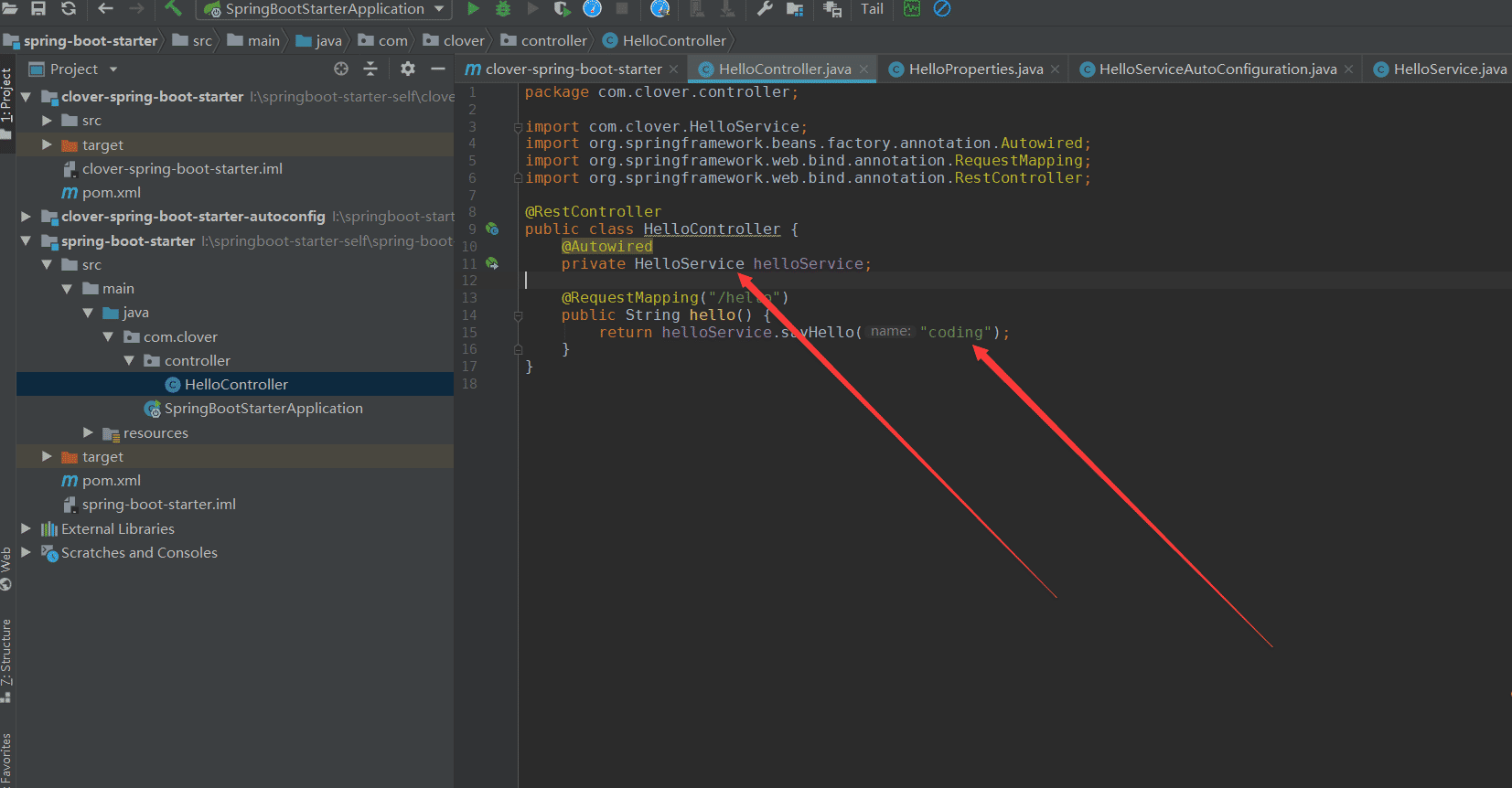Screen dimensions: 1512x788
Task: Click the Collapse All icon in Project panel
Action: [x=370, y=69]
